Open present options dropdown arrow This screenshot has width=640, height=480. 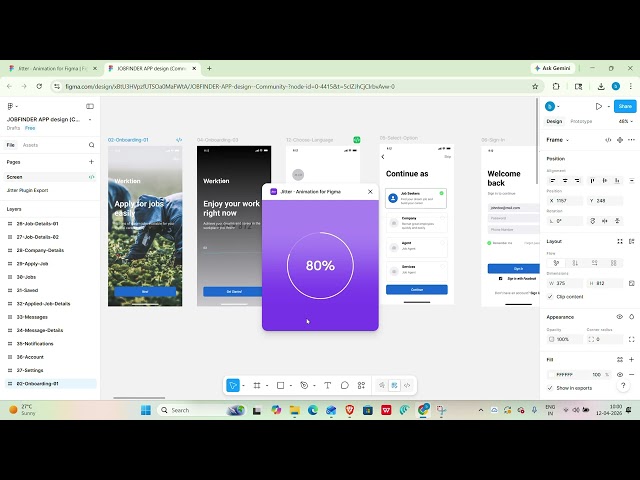(609, 107)
